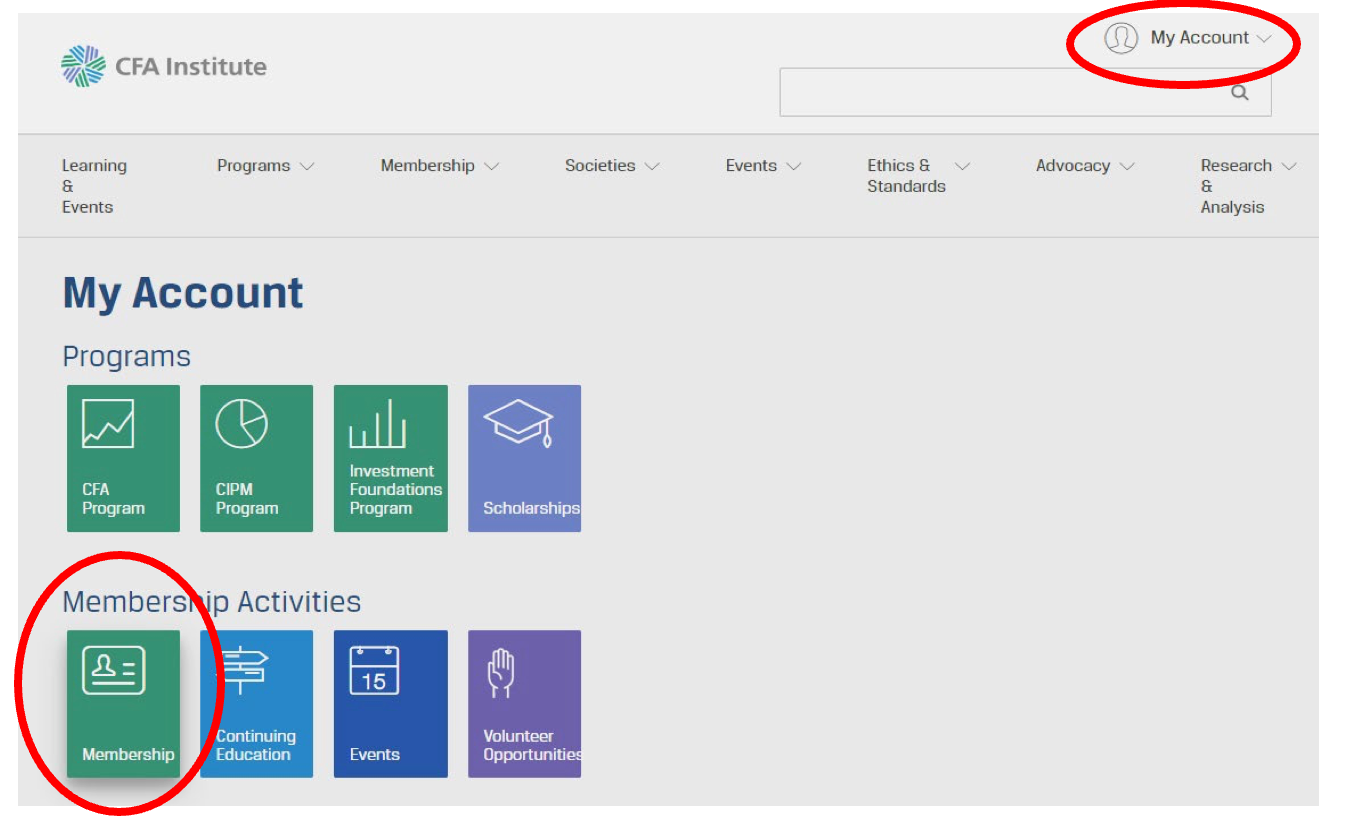Image resolution: width=1359 pixels, height=839 pixels.
Task: Click the user profile avatar icon
Action: tap(1121, 38)
